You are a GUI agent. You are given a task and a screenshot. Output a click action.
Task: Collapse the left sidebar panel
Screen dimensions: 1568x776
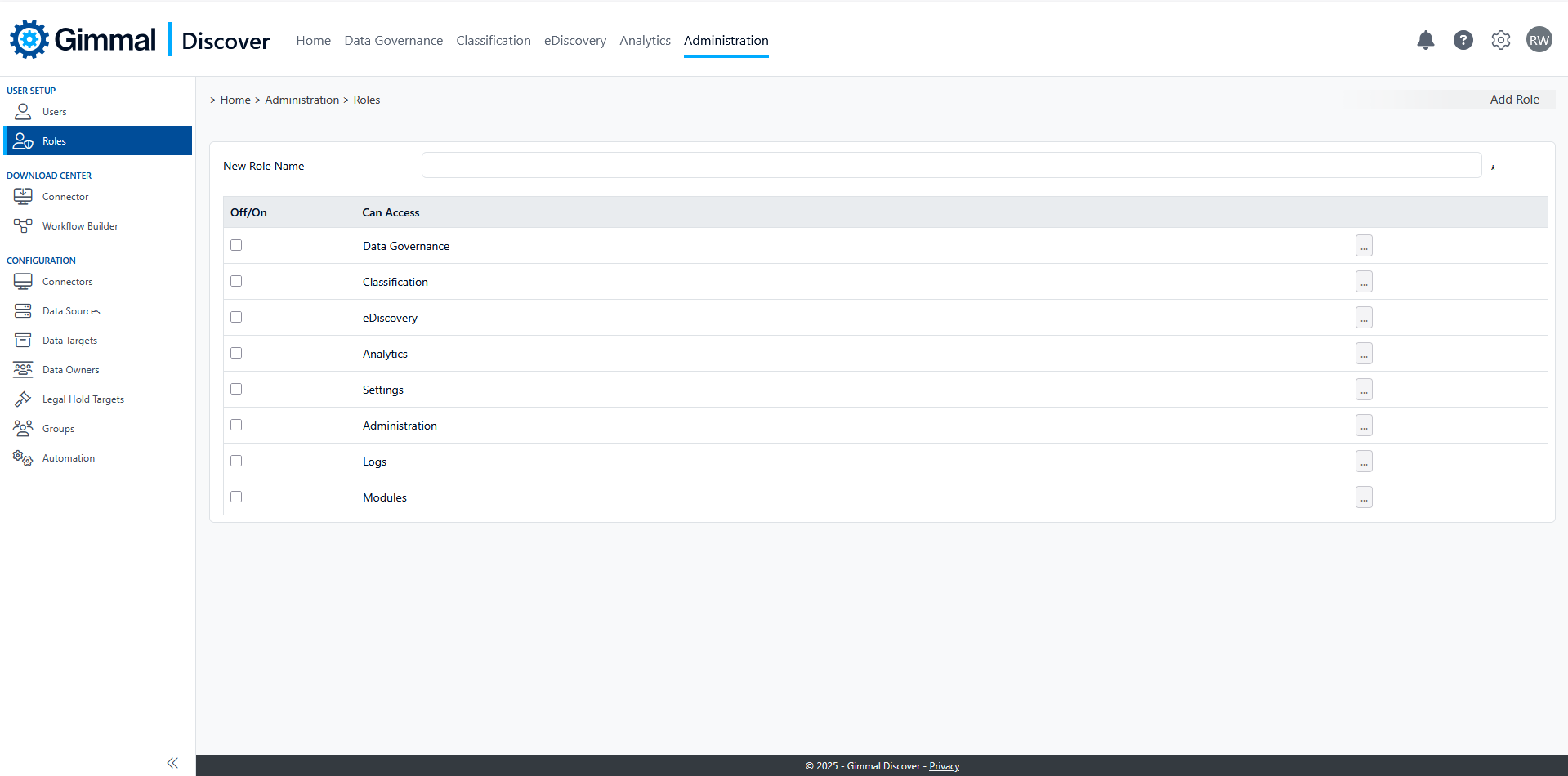click(172, 763)
